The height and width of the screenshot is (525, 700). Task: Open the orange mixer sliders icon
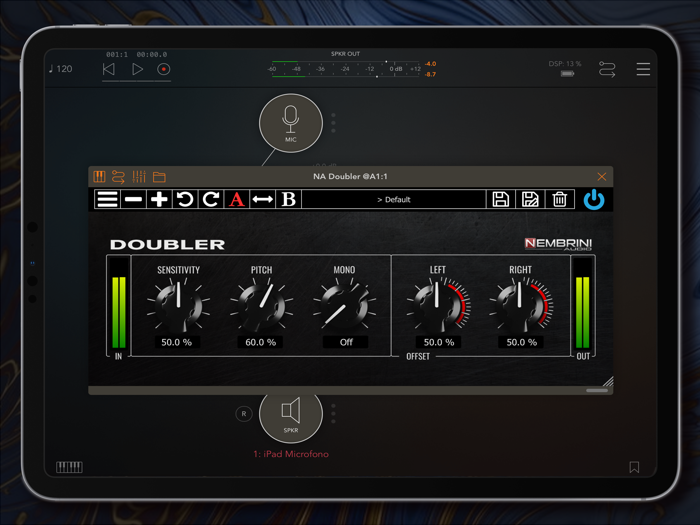point(139,177)
